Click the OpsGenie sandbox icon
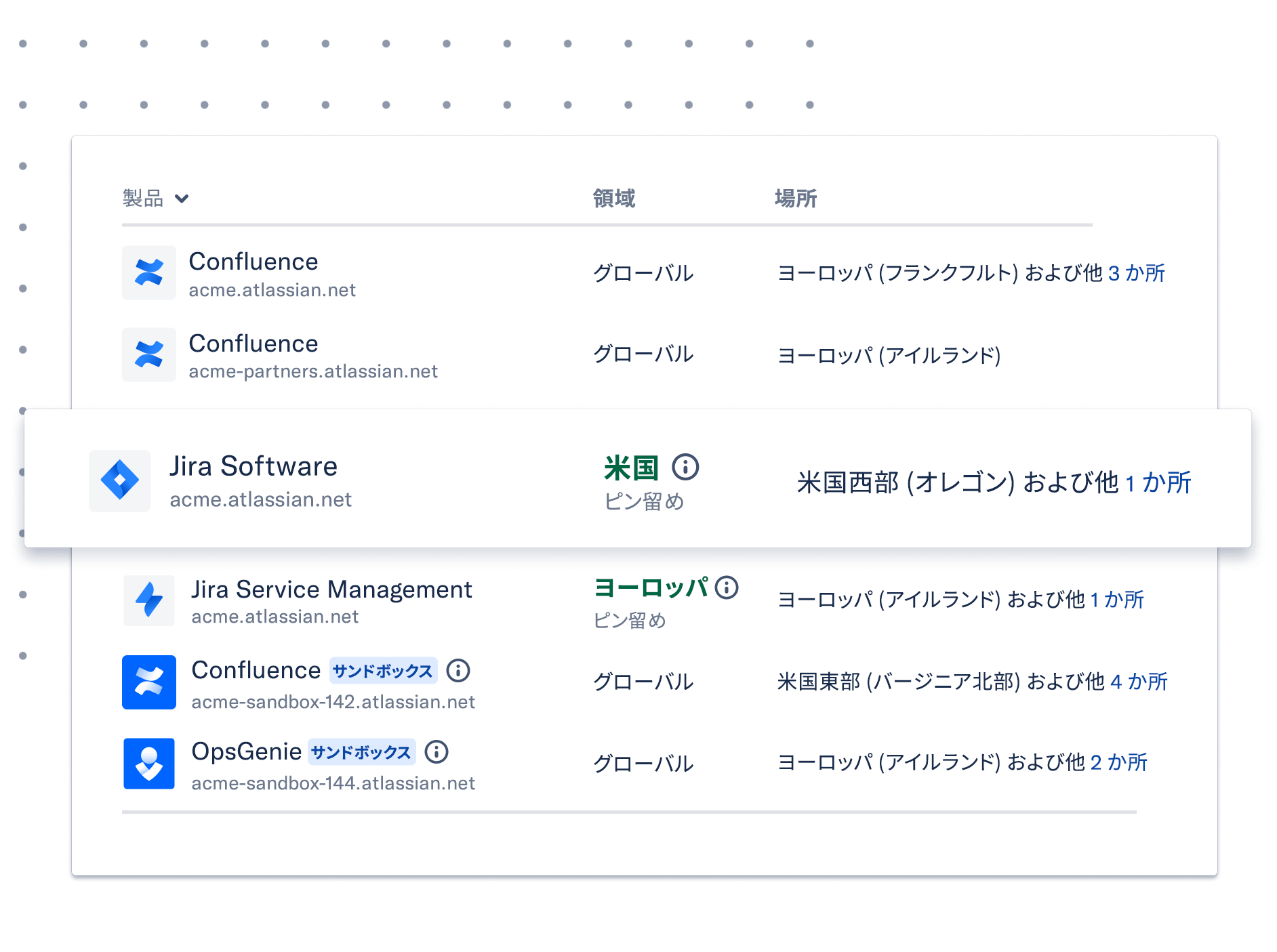Viewport: 1277px width, 952px height. coord(149,764)
